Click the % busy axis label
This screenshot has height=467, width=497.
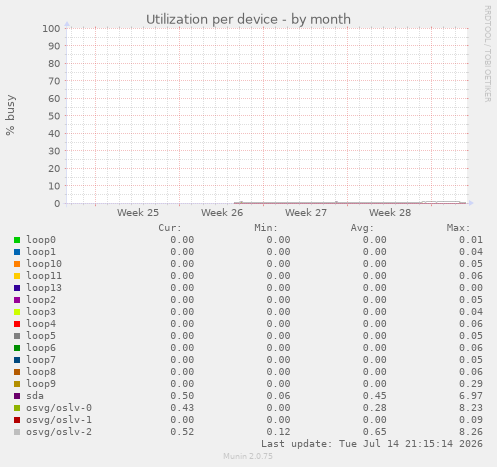click(x=10, y=115)
